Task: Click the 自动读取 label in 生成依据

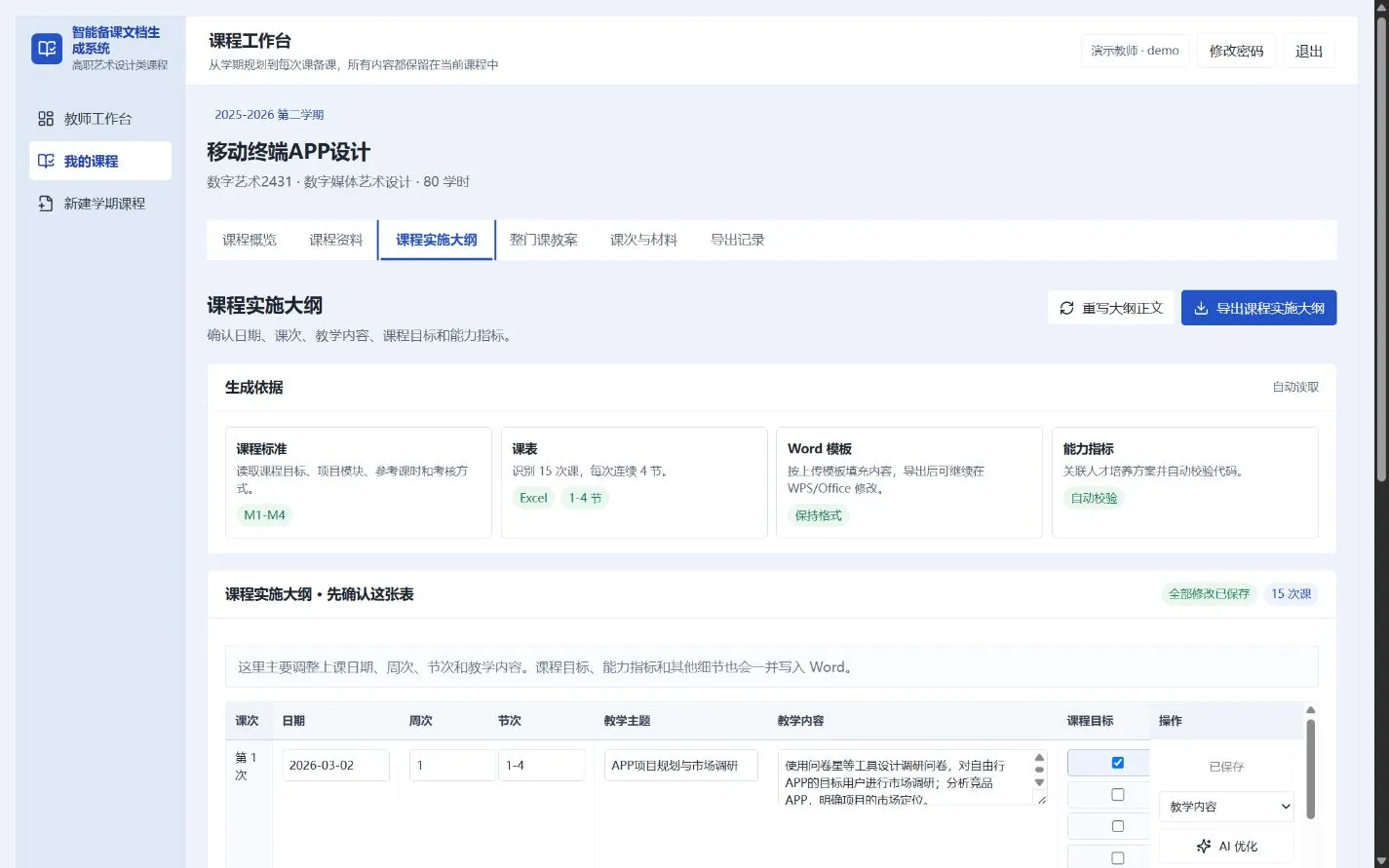Action: coord(1295,387)
